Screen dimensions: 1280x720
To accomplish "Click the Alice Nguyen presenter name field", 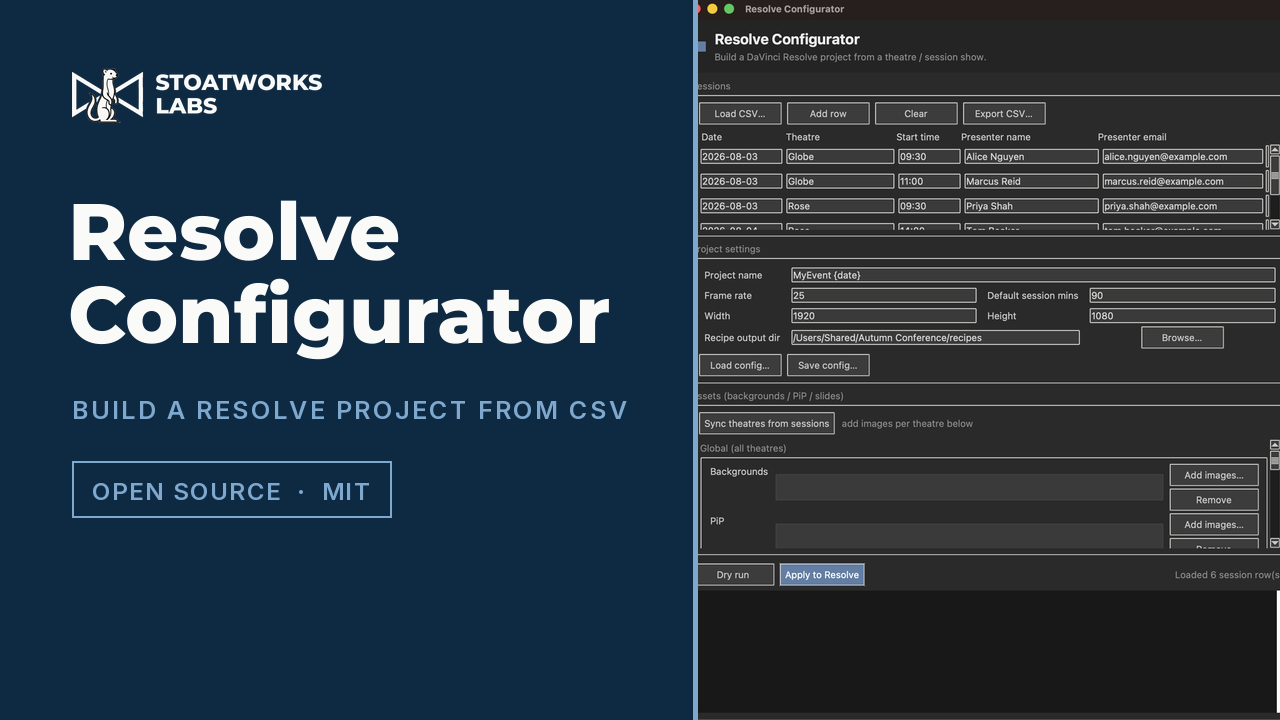I will pos(1030,157).
